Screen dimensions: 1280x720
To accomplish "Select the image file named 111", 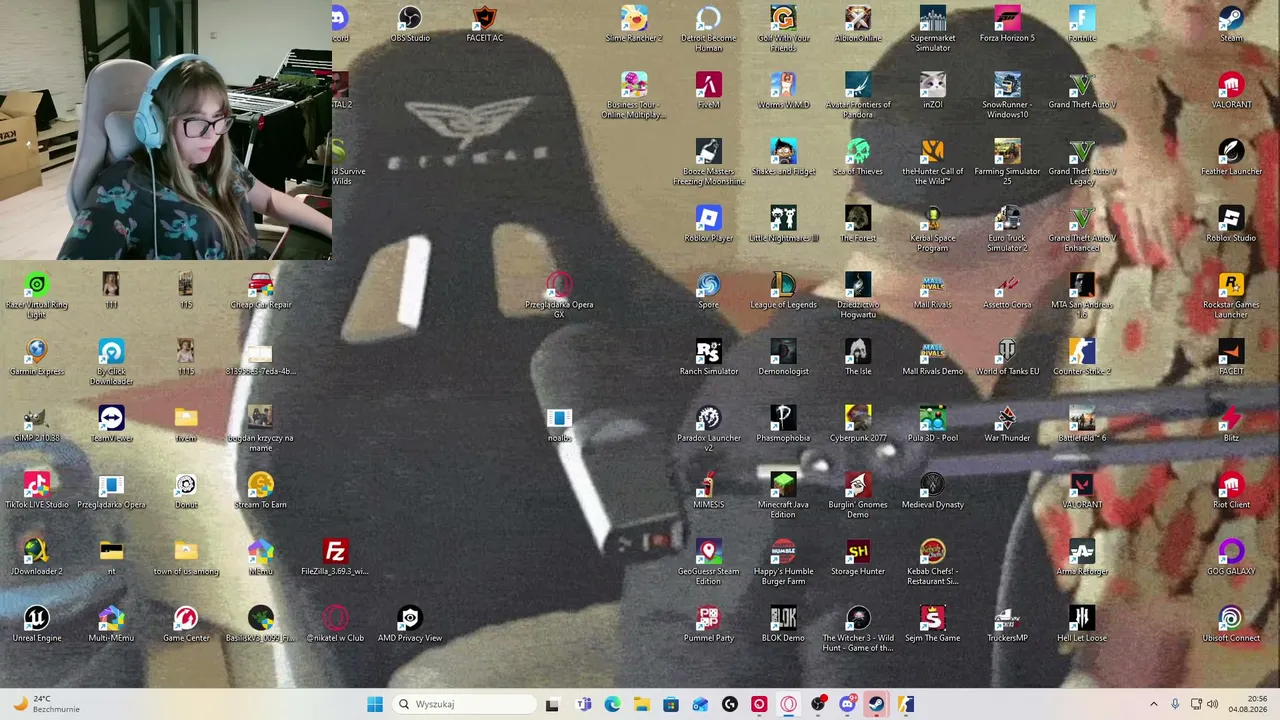I will (111, 290).
